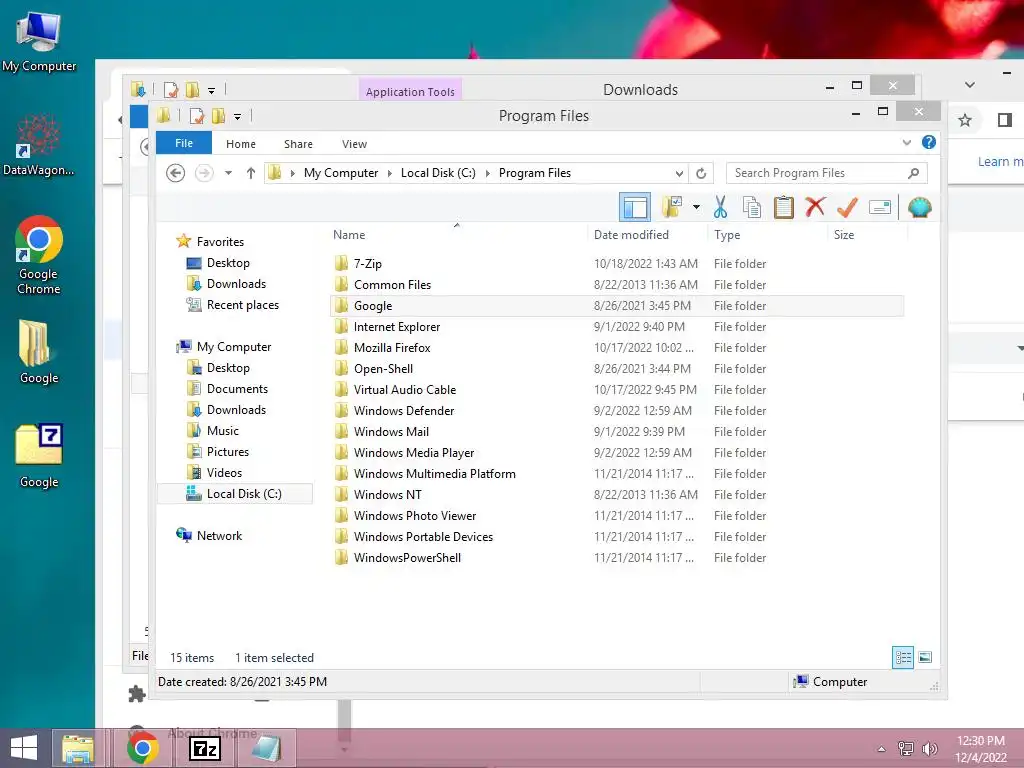Click the red X Delete icon
The height and width of the screenshot is (768, 1024).
tap(814, 207)
